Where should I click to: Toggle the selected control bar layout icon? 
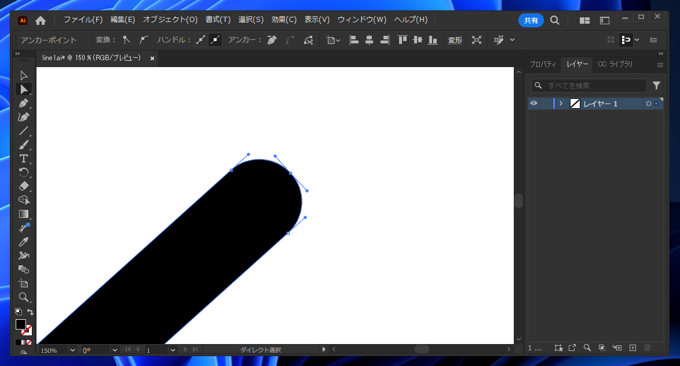(626, 40)
